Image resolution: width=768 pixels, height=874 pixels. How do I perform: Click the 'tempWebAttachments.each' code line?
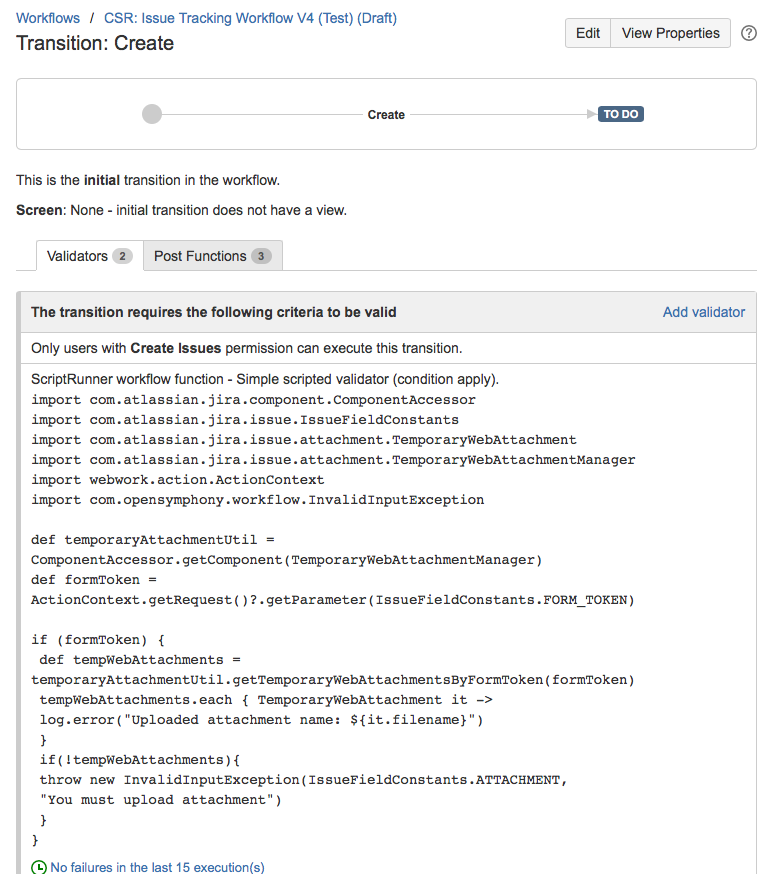pos(266,700)
